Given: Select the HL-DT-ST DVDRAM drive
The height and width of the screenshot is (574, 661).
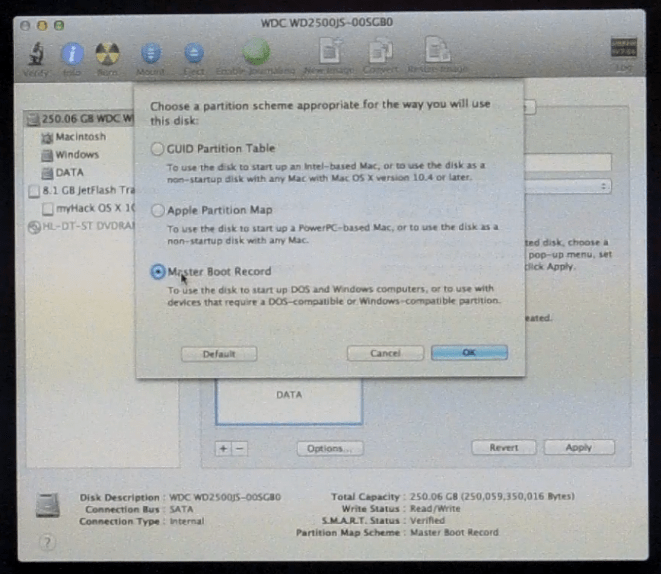Looking at the screenshot, I should [81, 226].
